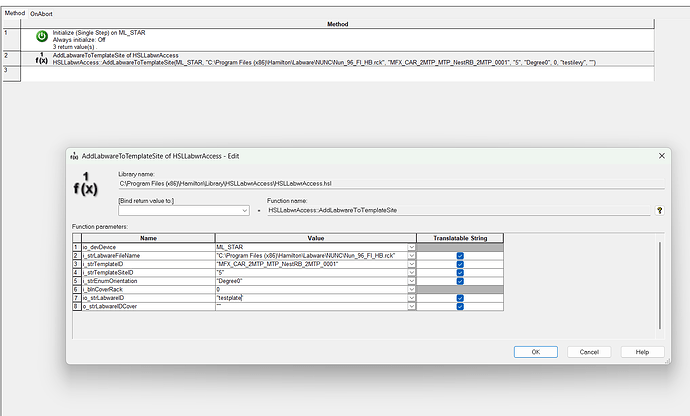Toggle Translatable String for i_strLabwareFileName
This screenshot has height=416, width=690.
click(x=459, y=256)
